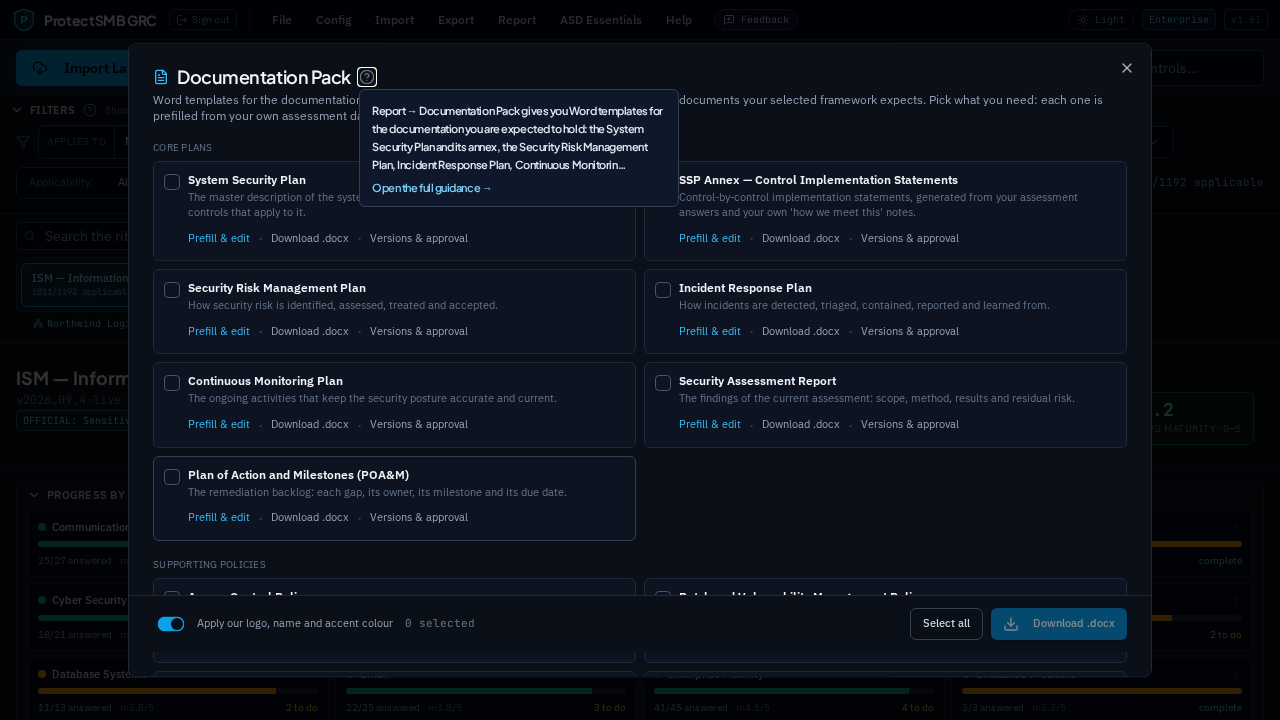Collapse the Progress By section
This screenshot has height=720, width=1280.
(34, 495)
